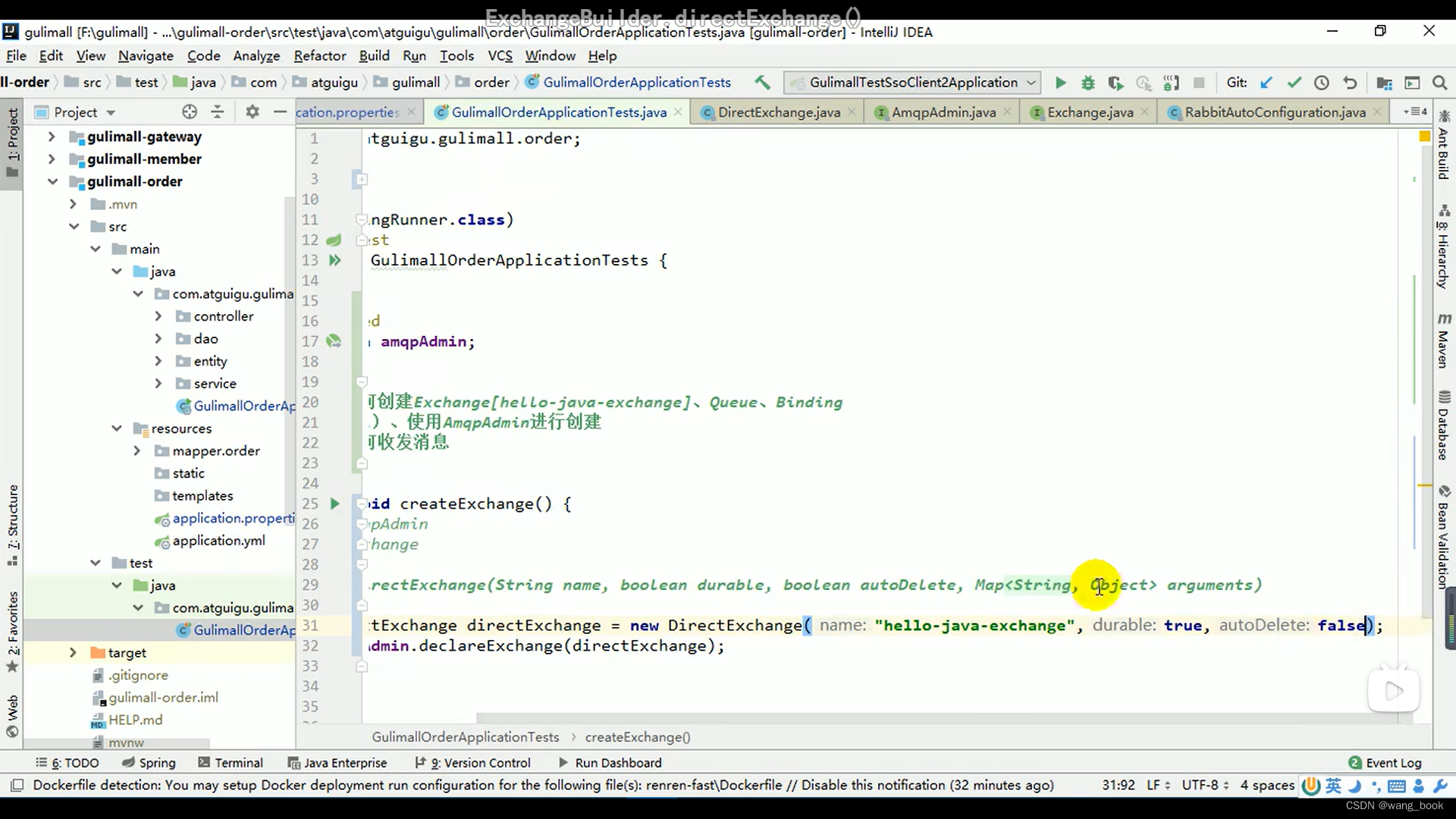
Task: Open the Event Log panel
Action: pos(1394,763)
